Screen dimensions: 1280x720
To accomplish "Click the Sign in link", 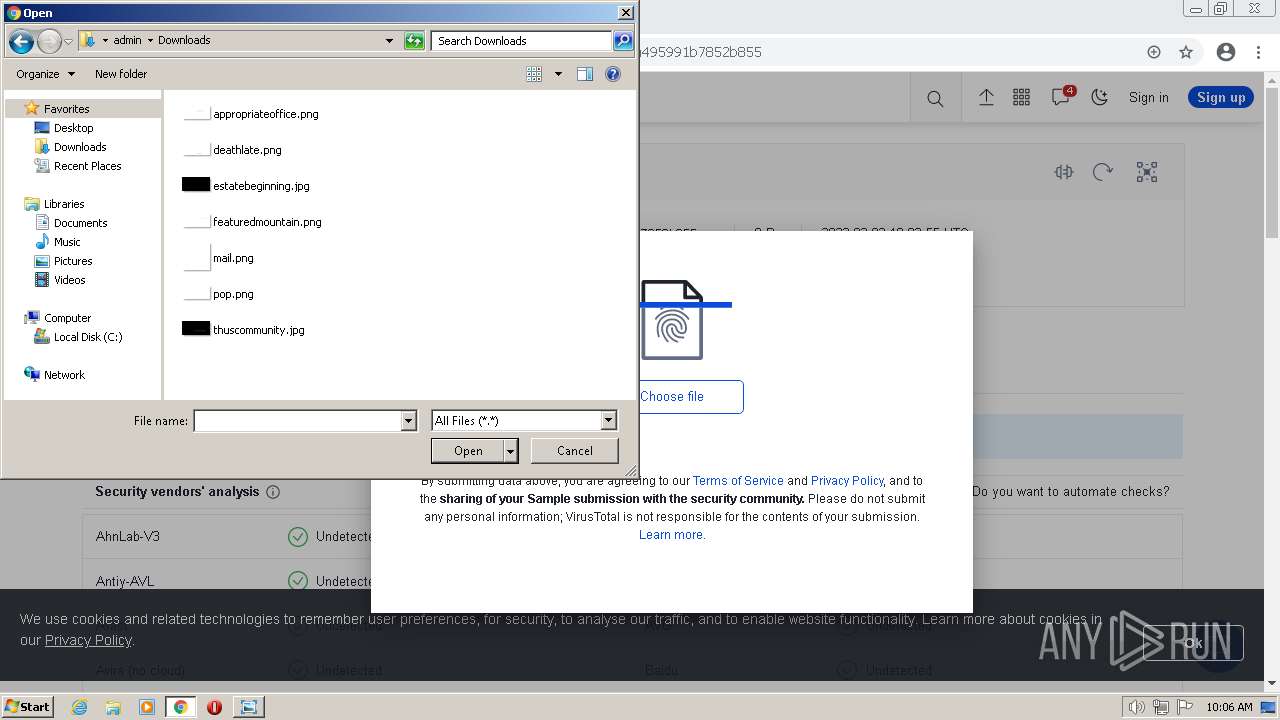I will pyautogui.click(x=1148, y=97).
